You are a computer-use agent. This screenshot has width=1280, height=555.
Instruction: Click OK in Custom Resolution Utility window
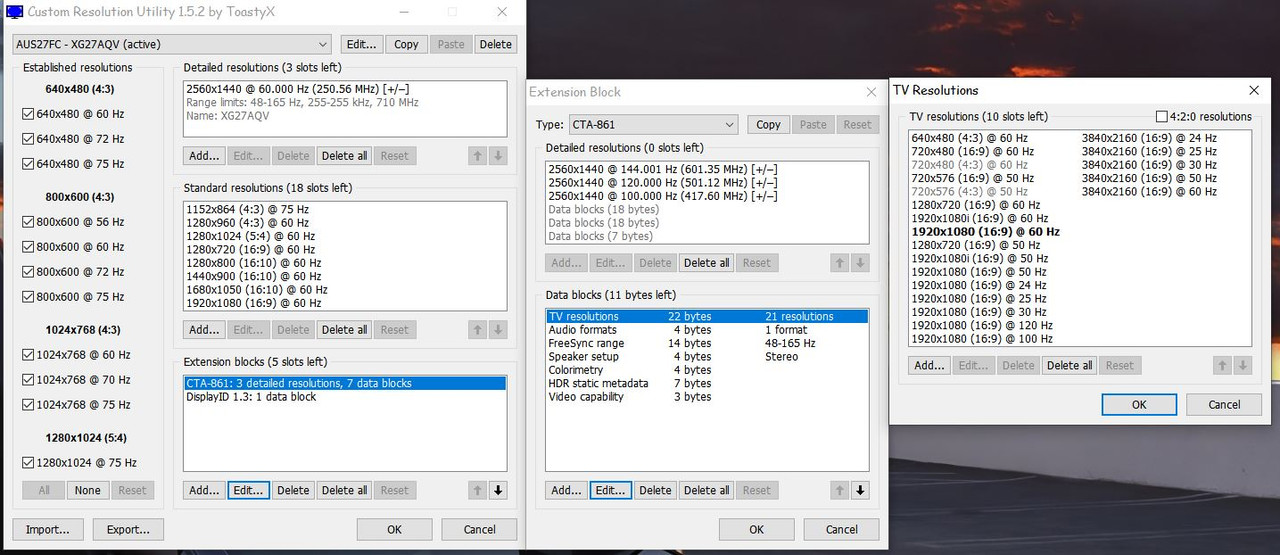(x=394, y=530)
